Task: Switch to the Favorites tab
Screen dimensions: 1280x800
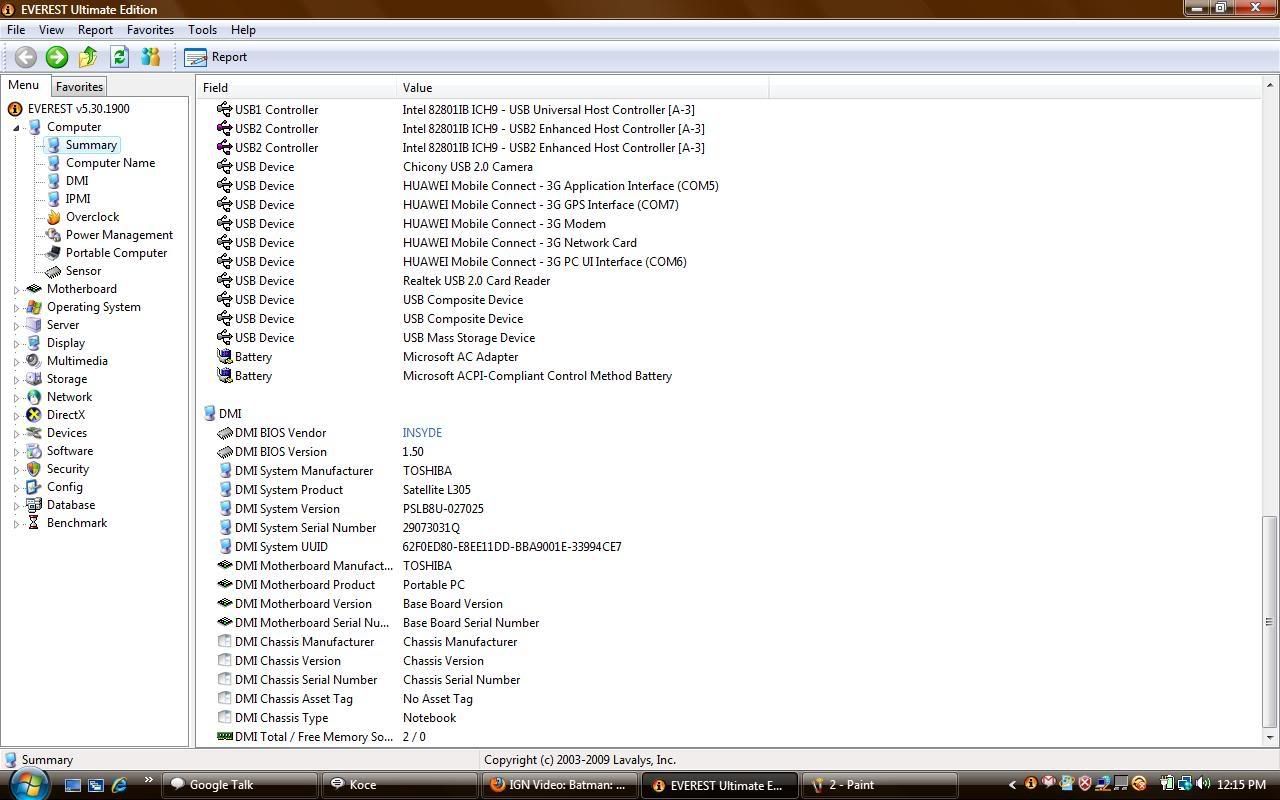Action: 79,87
